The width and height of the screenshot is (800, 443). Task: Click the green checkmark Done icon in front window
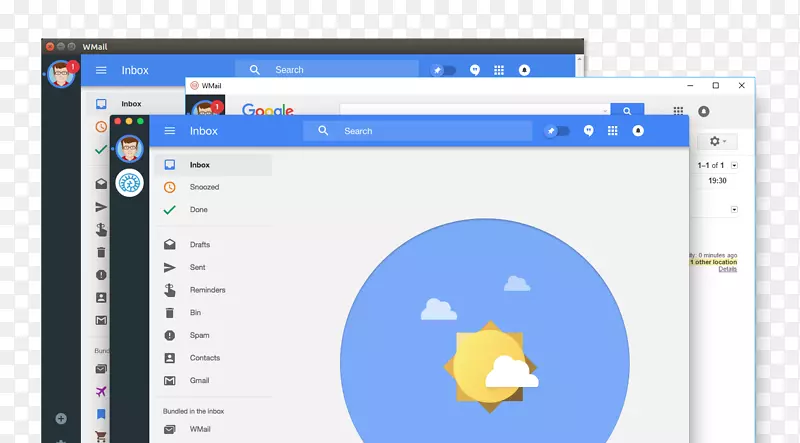pyautogui.click(x=169, y=210)
